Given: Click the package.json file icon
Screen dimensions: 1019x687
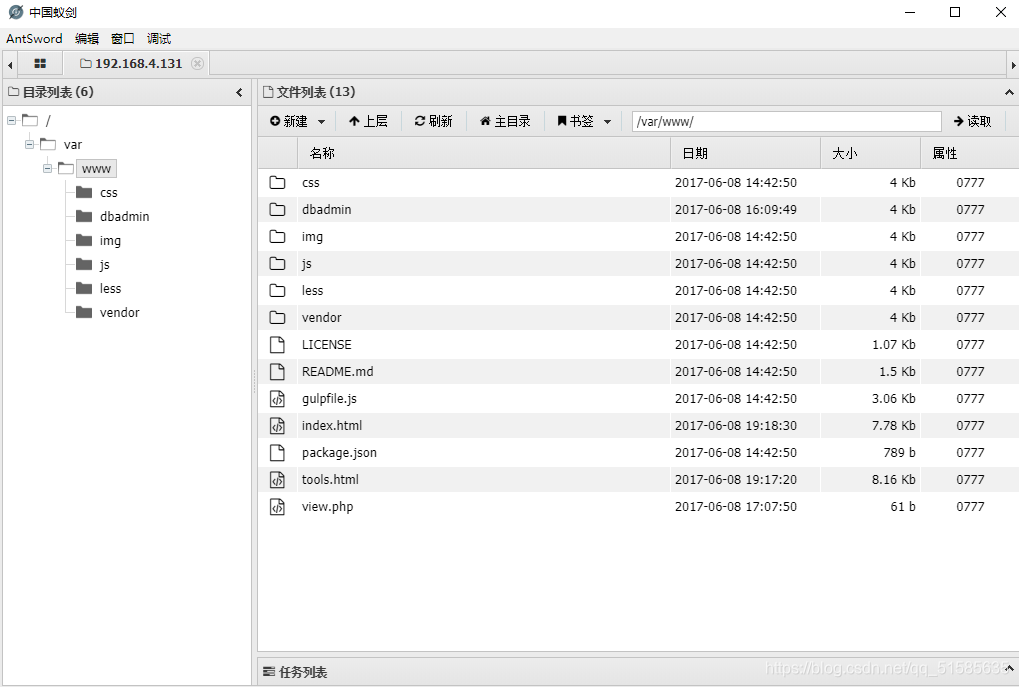Looking at the screenshot, I should 277,452.
